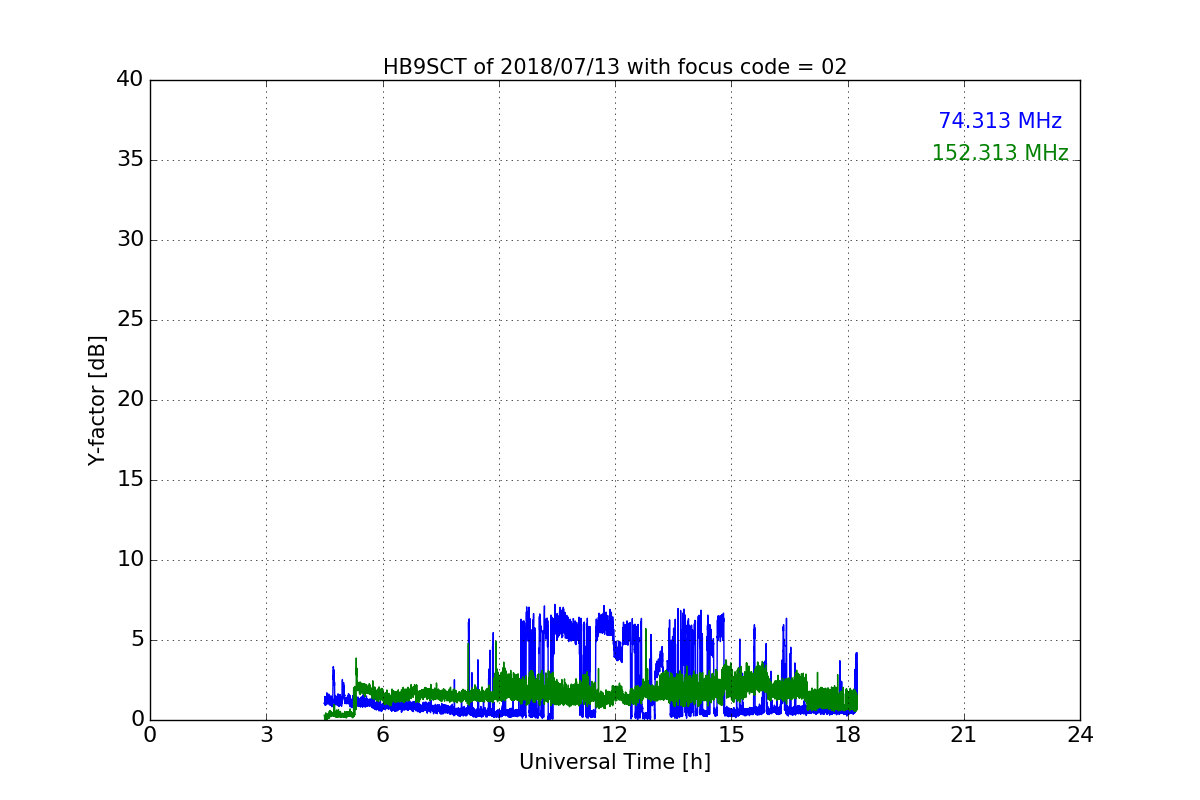1200x800 pixels.
Task: Click the plot title 'HB9SCT of 2018/07/13 with focus code = 02'
Action: 615,67
